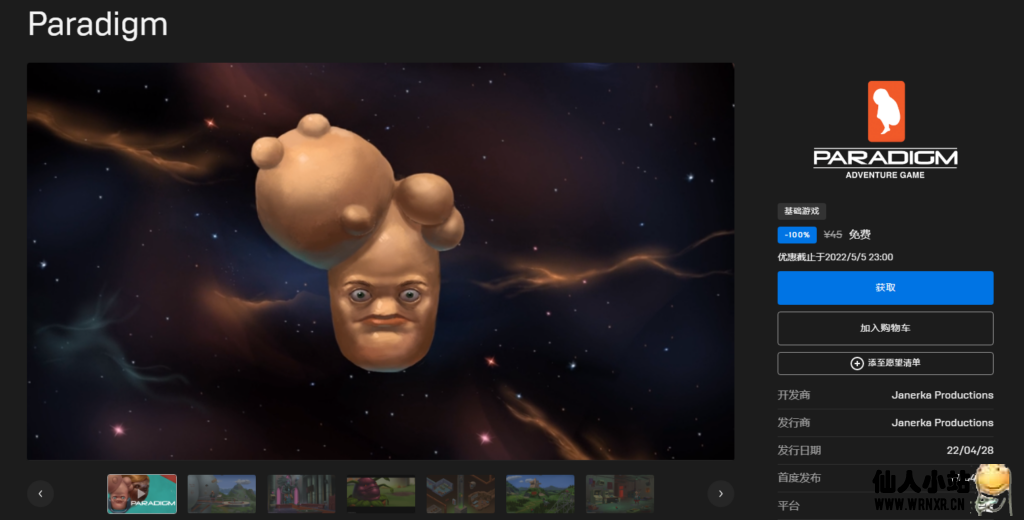1024x520 pixels.
Task: Click the 基础游戏 tag
Action: (801, 211)
